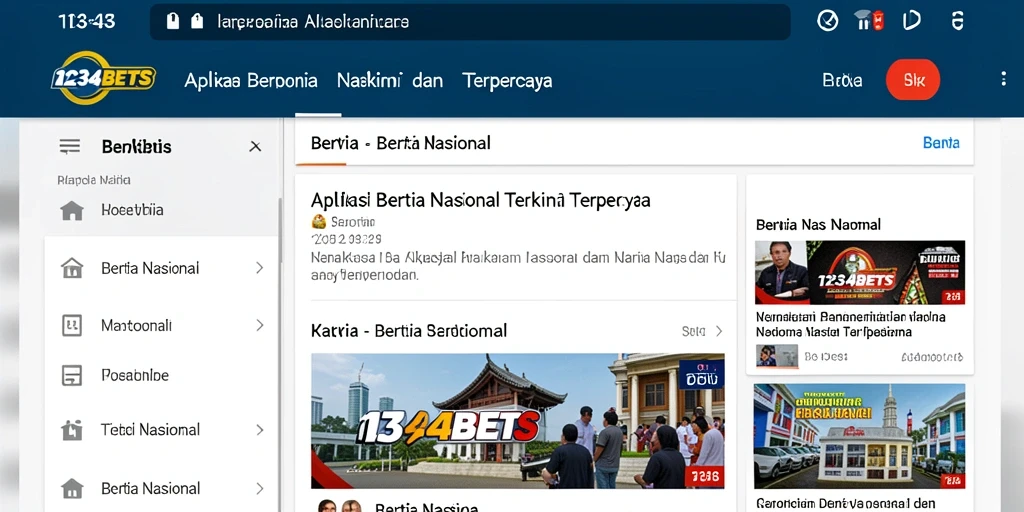Select Hoeetbiia in the sidebar
Image resolution: width=1024 pixels, height=512 pixels.
click(133, 210)
